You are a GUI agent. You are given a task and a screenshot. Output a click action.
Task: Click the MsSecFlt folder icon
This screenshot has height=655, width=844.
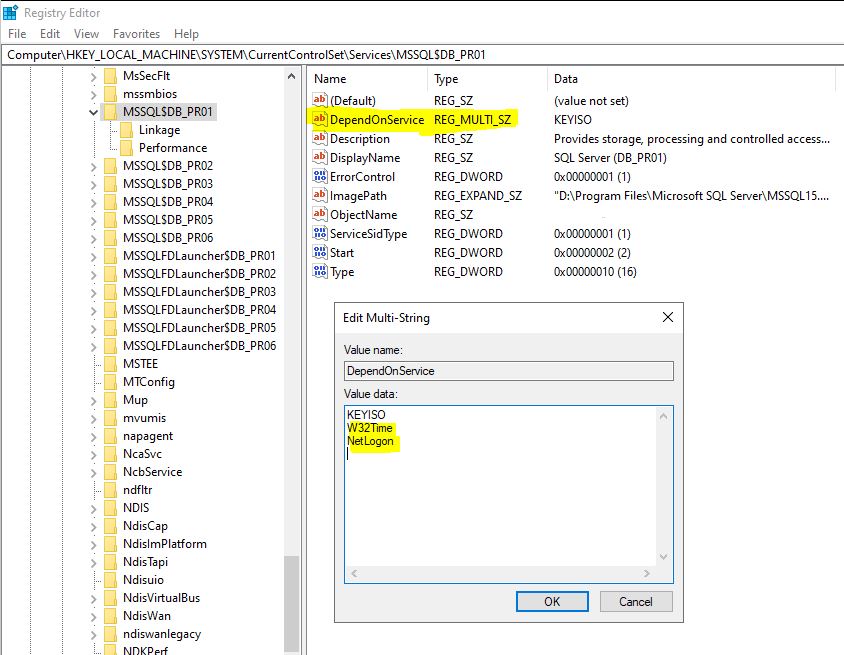point(110,76)
